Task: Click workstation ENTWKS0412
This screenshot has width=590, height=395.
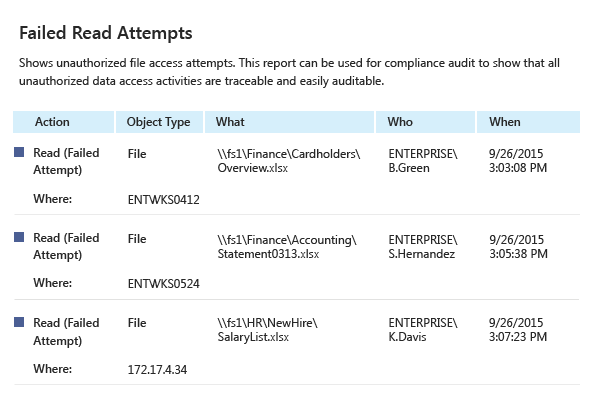Action: [164, 199]
